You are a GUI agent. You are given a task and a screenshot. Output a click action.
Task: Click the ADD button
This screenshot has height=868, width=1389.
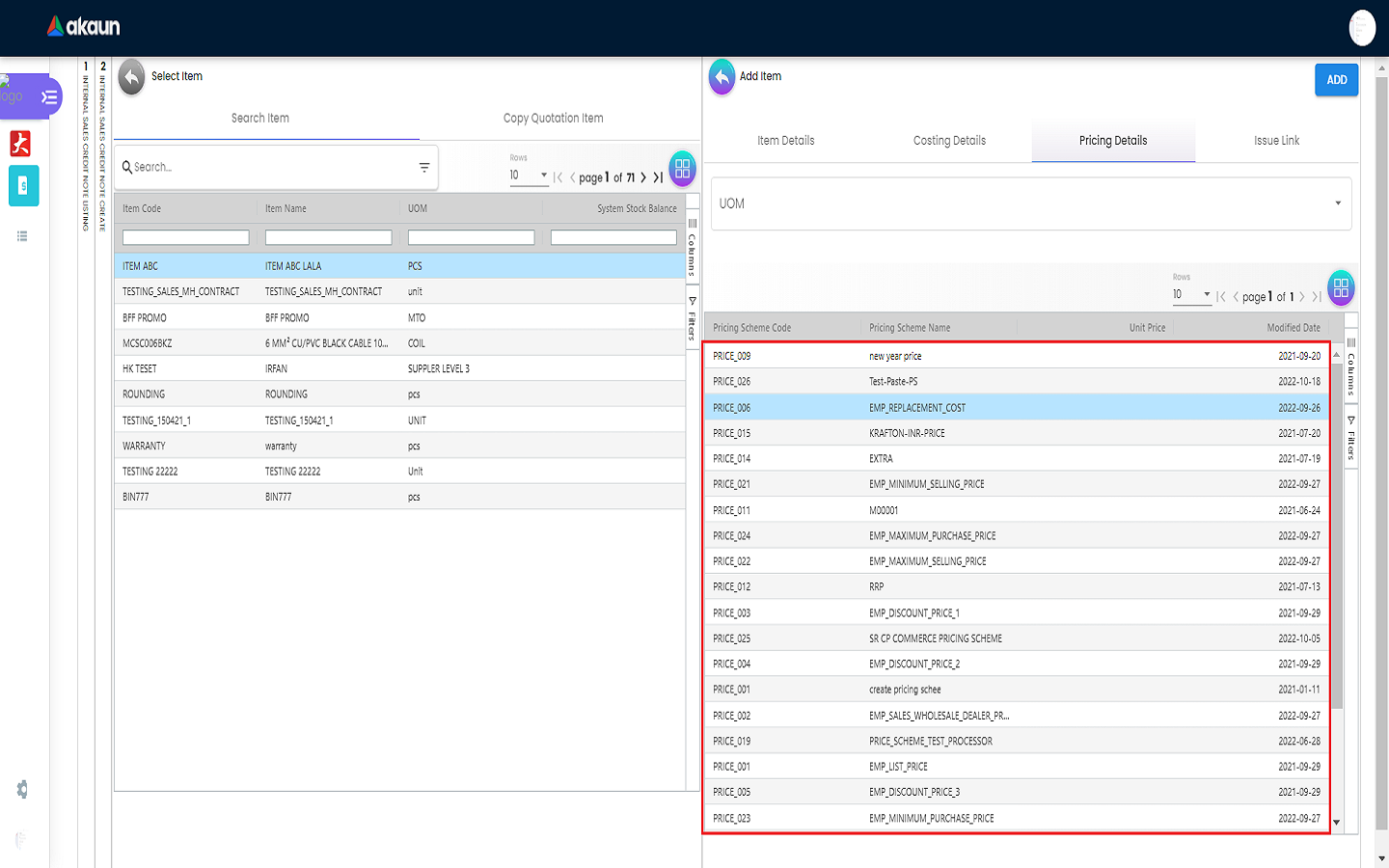coord(1336,80)
